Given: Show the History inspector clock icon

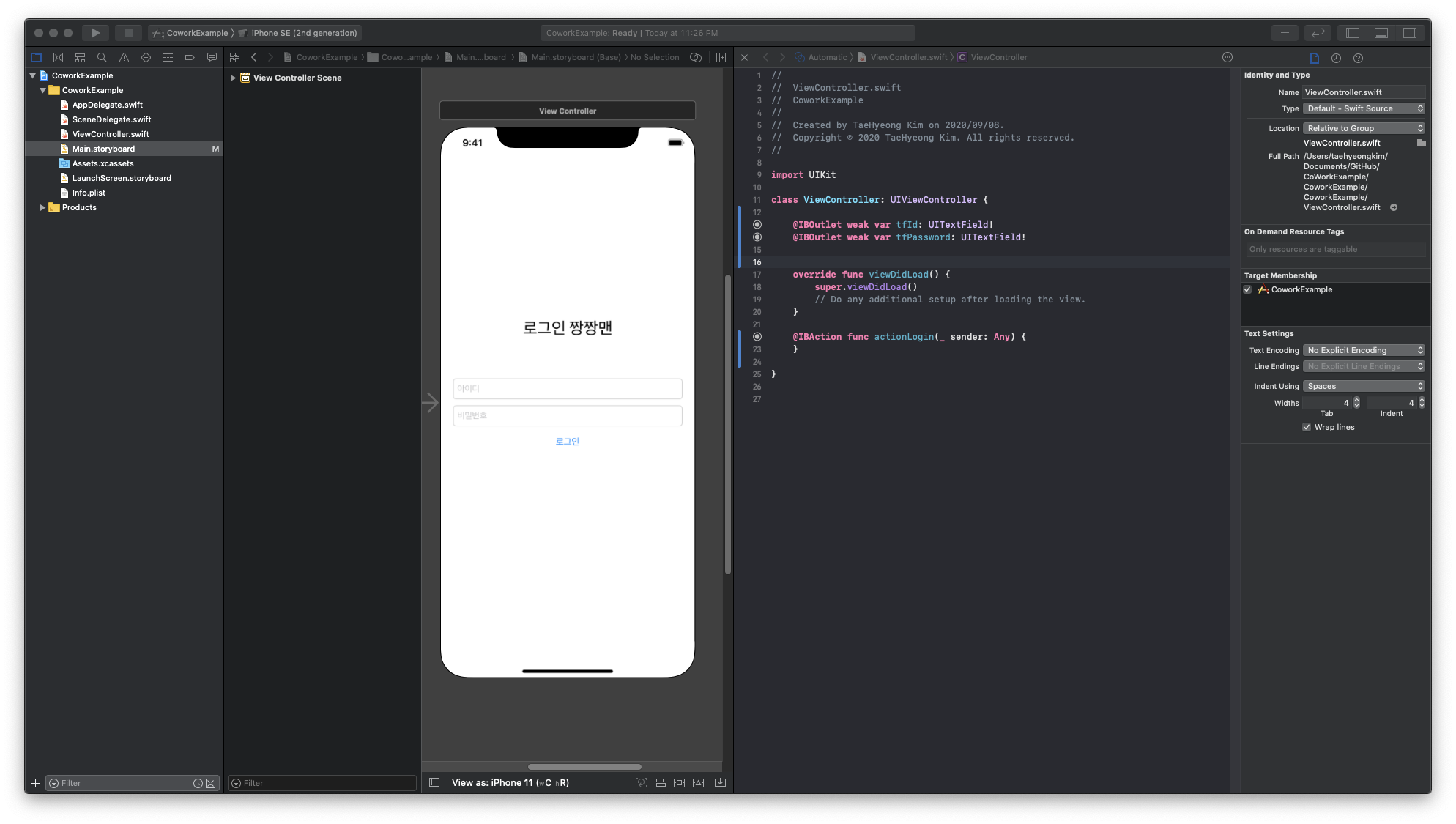Looking at the screenshot, I should 1336,58.
